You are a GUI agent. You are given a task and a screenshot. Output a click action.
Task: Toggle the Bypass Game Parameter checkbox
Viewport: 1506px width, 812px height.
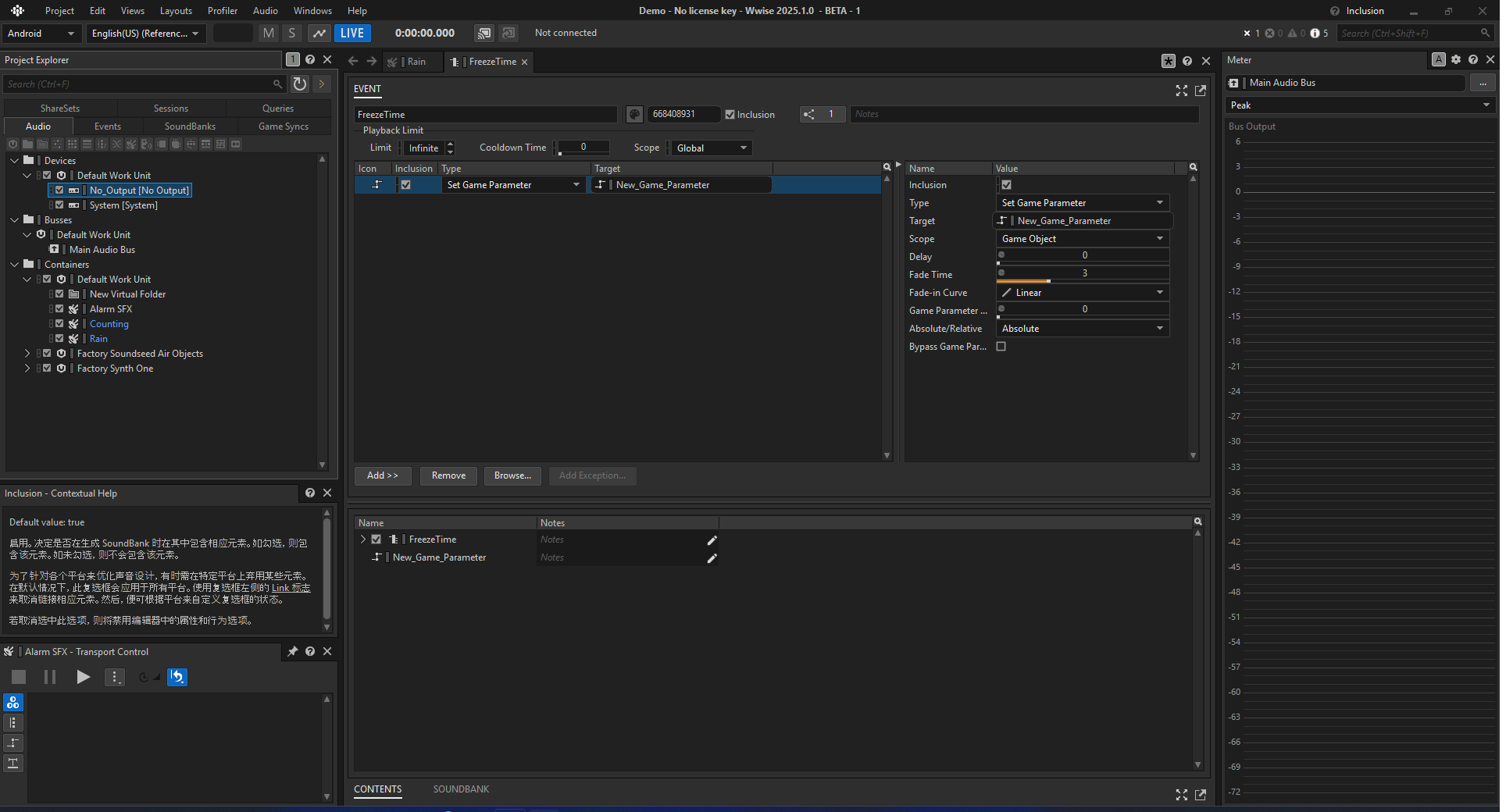coord(1001,347)
